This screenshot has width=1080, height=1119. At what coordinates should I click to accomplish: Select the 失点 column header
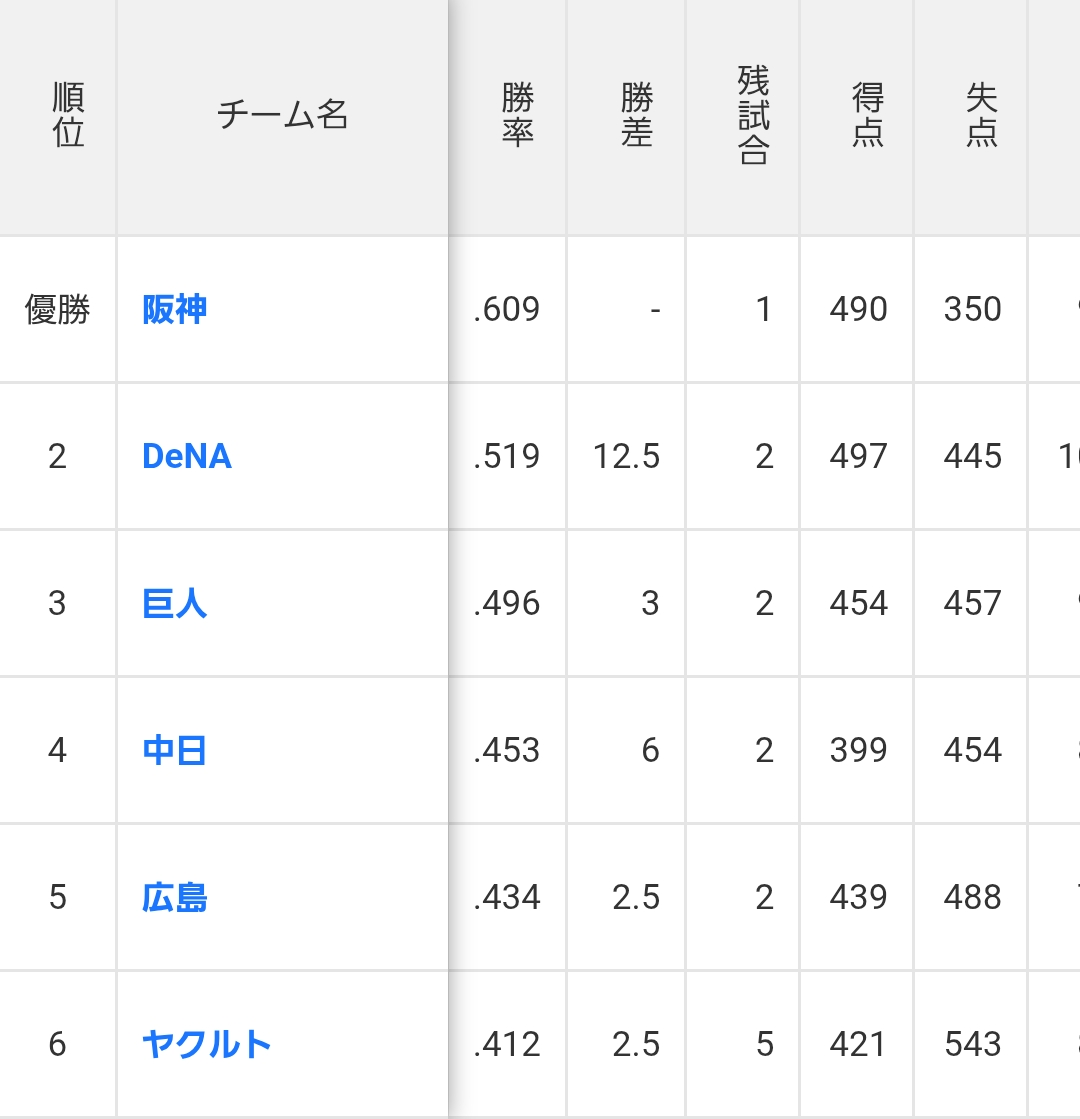coord(981,116)
